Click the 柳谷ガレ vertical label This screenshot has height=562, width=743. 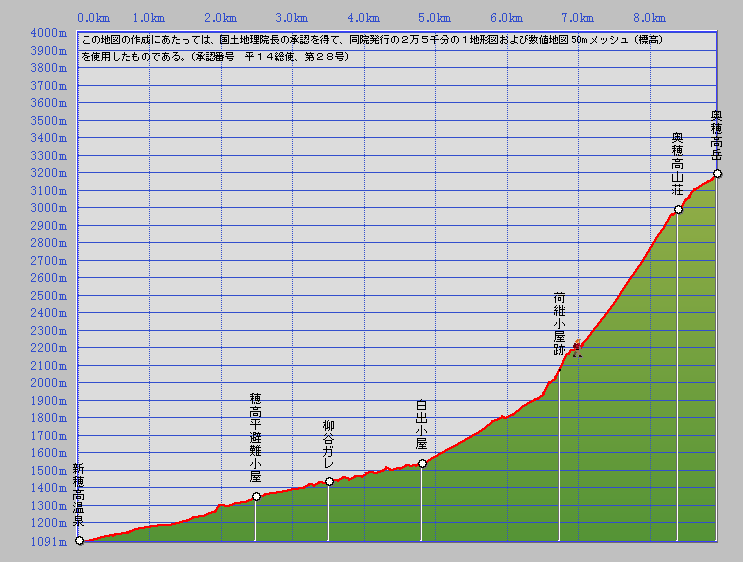[x=328, y=444]
